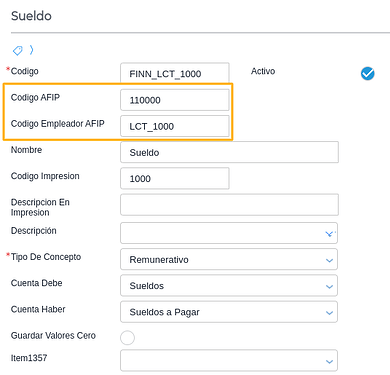Click the empty Descripcion En Impresion field
Image resolution: width=390 pixels, height=375 pixels.
229,205
